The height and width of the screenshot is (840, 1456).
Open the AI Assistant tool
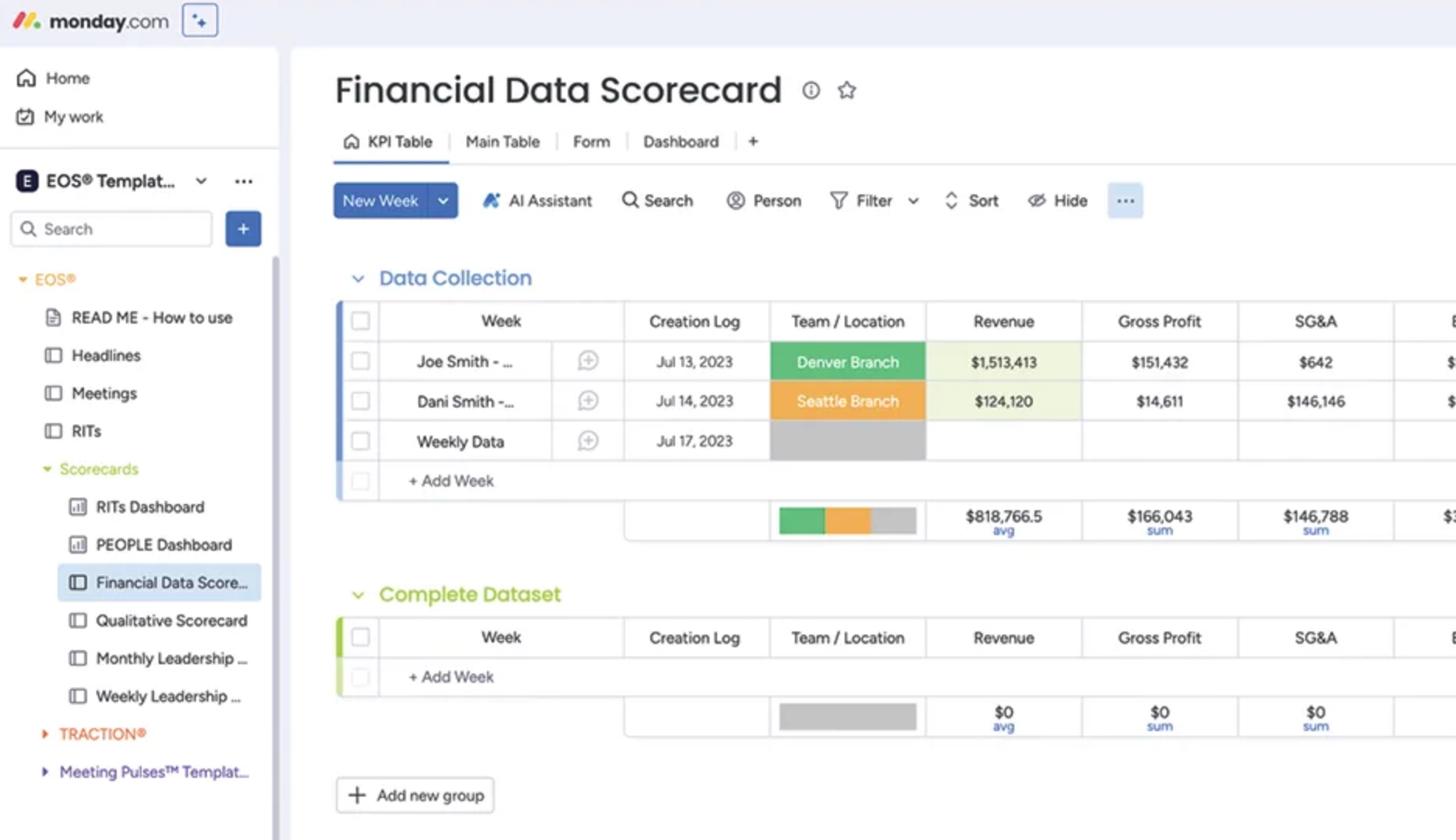coord(537,201)
